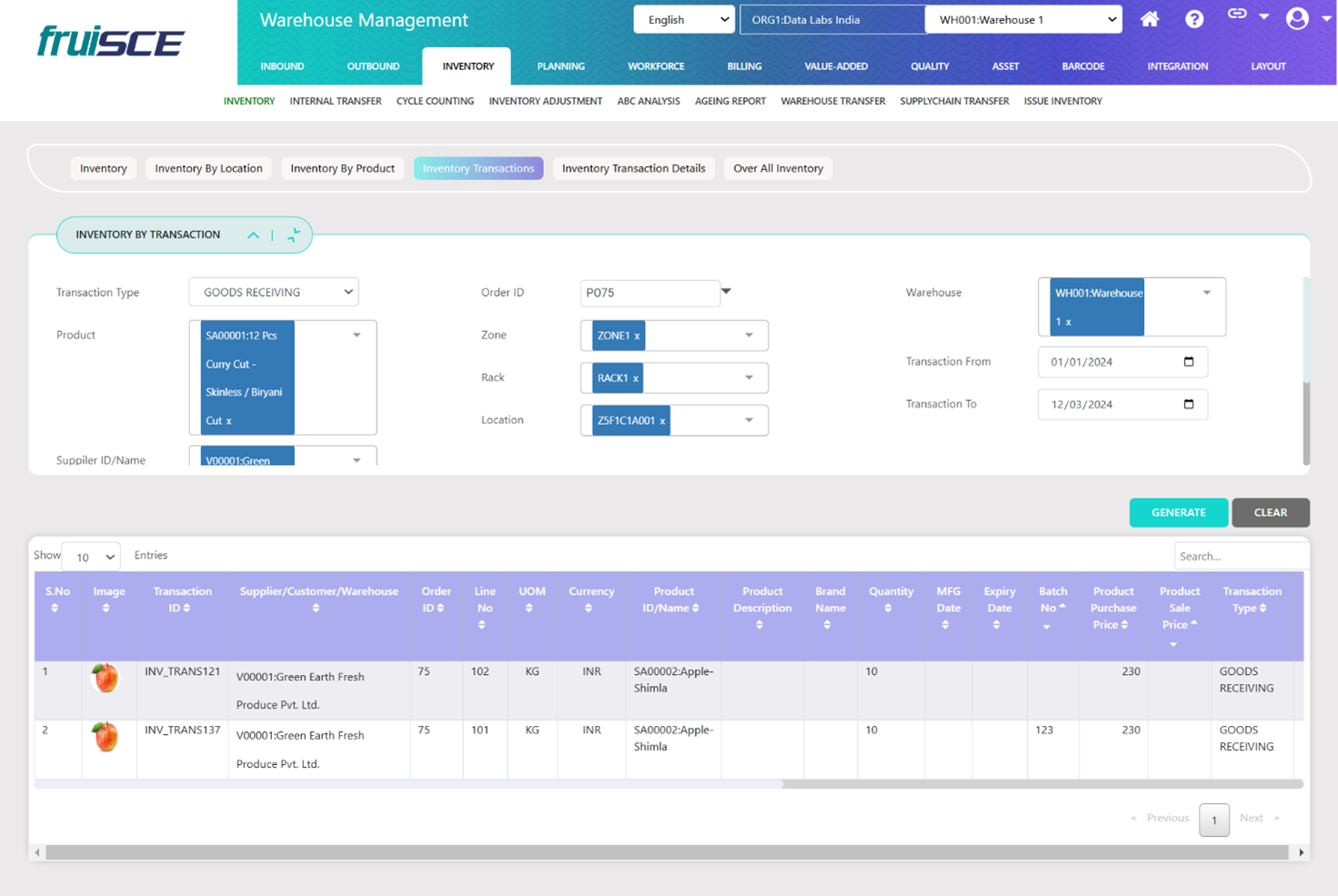Click the link chain icon in header
The width and height of the screenshot is (1338, 896).
point(1237,14)
